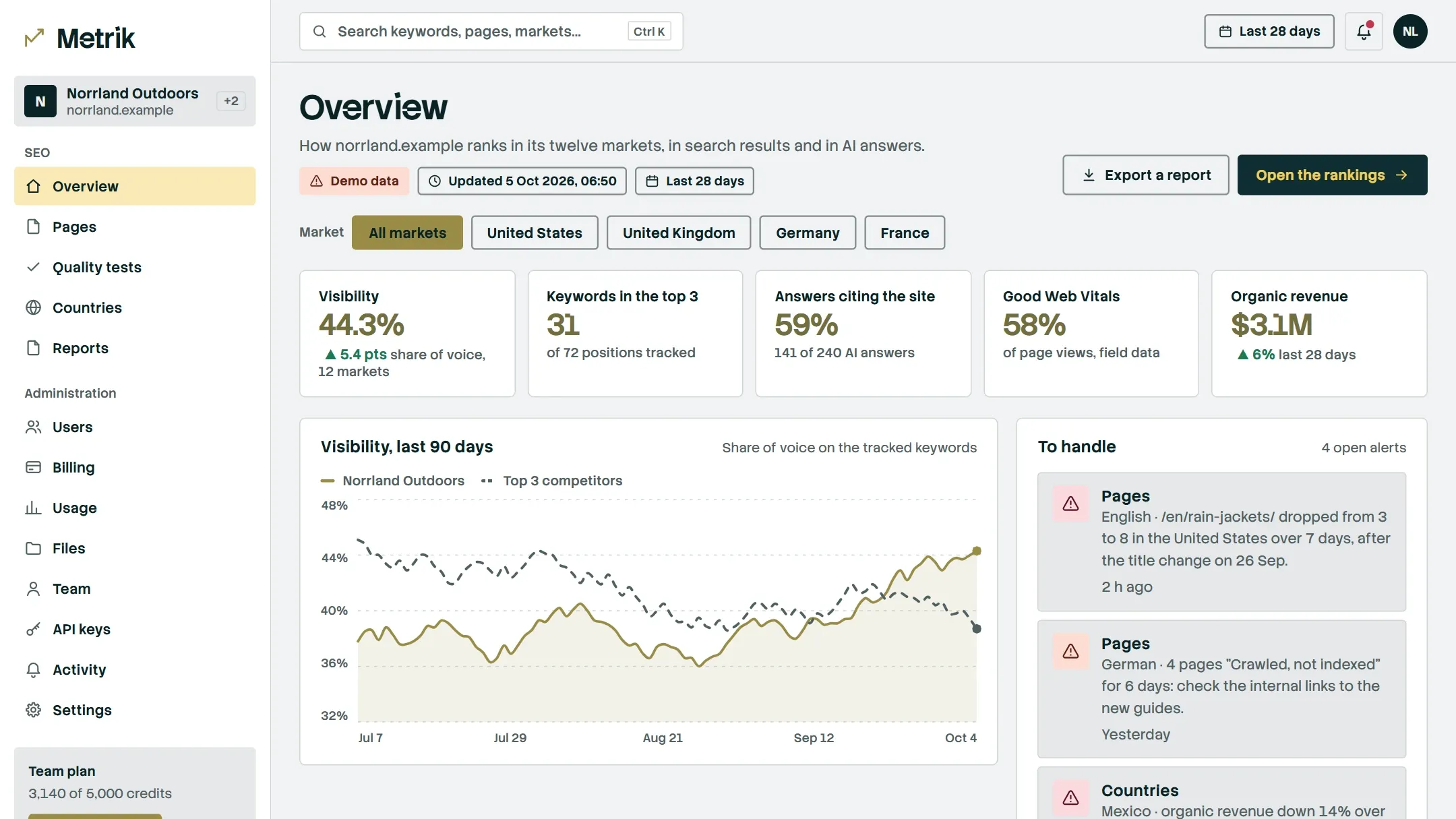Viewport: 1456px width, 819px height.
Task: Open the notifications bell icon
Action: point(1364,31)
